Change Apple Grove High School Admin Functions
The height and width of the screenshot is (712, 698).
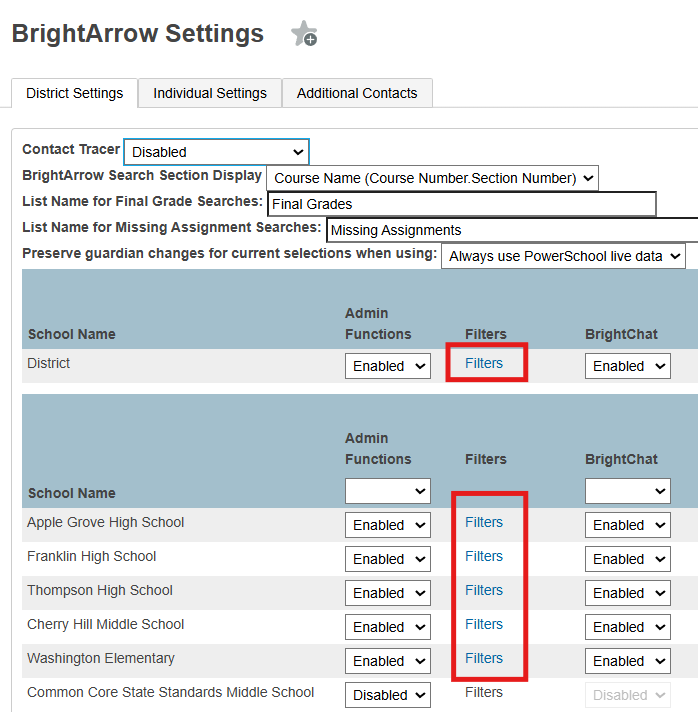(x=388, y=525)
